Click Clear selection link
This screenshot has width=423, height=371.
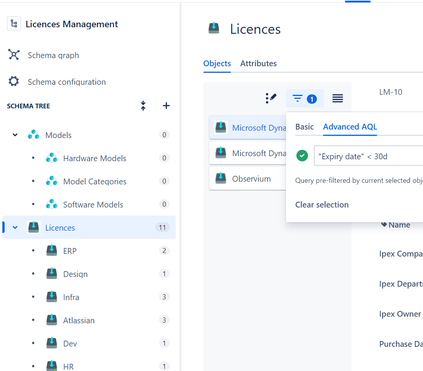tap(322, 204)
